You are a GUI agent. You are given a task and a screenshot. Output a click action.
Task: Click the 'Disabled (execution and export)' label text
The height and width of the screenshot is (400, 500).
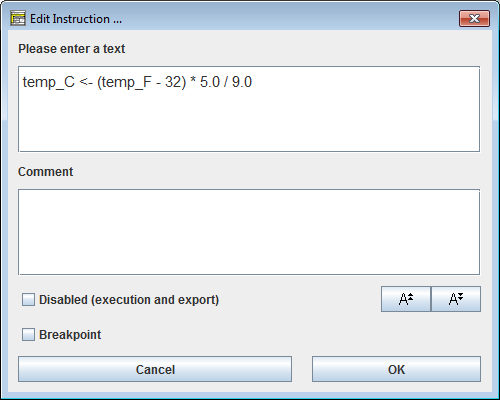(x=129, y=300)
